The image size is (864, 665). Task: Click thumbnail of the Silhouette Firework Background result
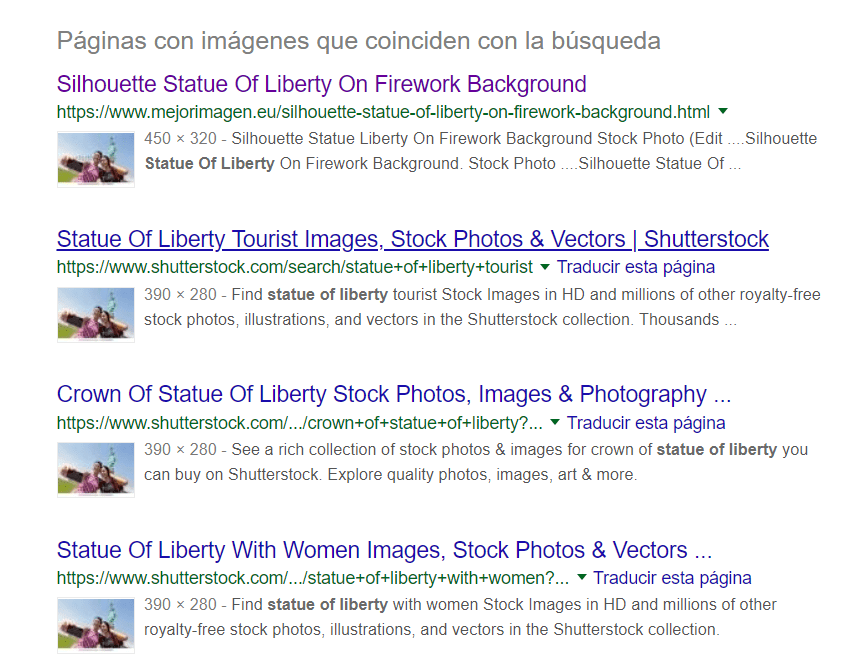(x=95, y=159)
